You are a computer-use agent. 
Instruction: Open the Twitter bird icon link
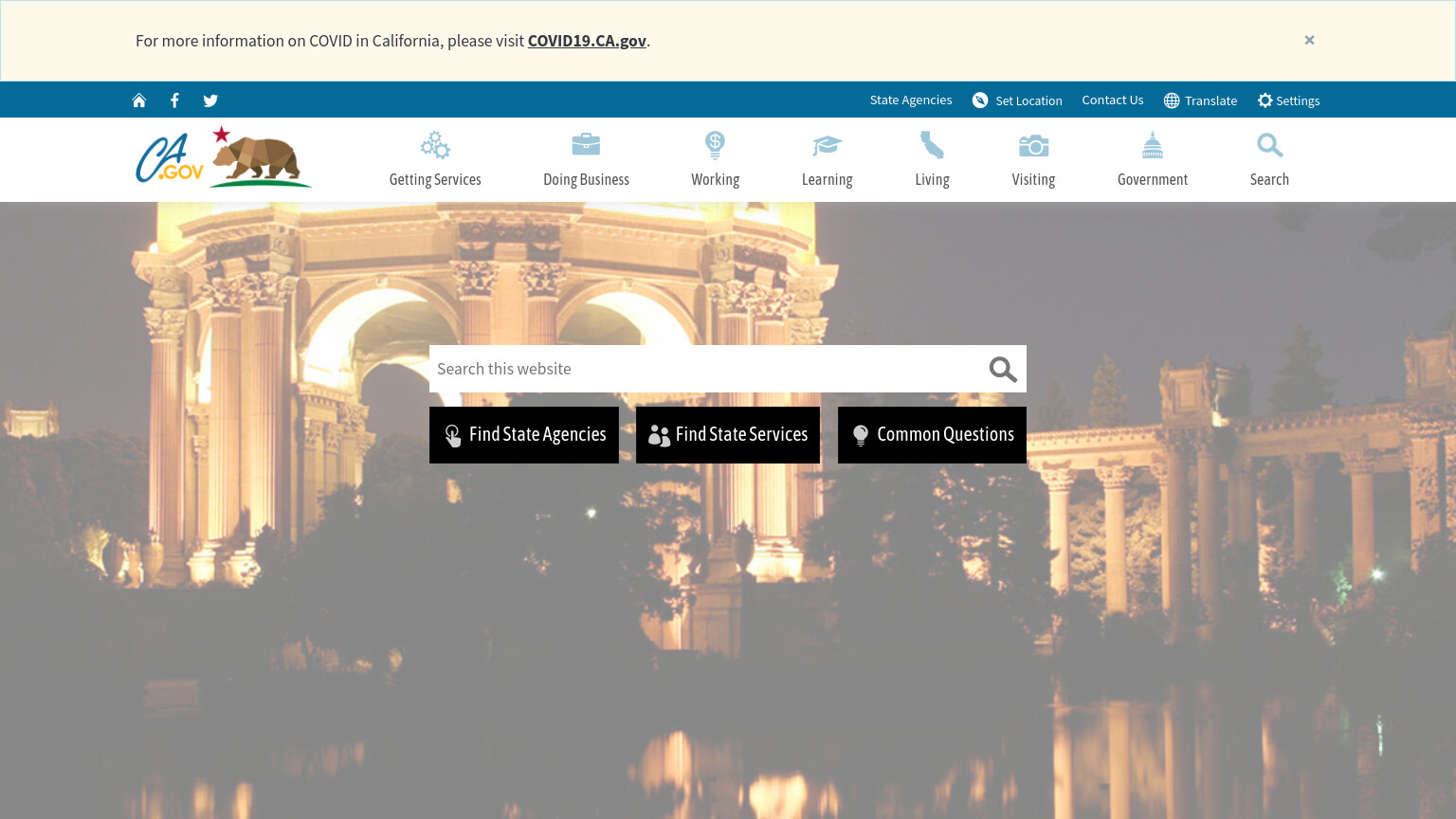point(210,100)
